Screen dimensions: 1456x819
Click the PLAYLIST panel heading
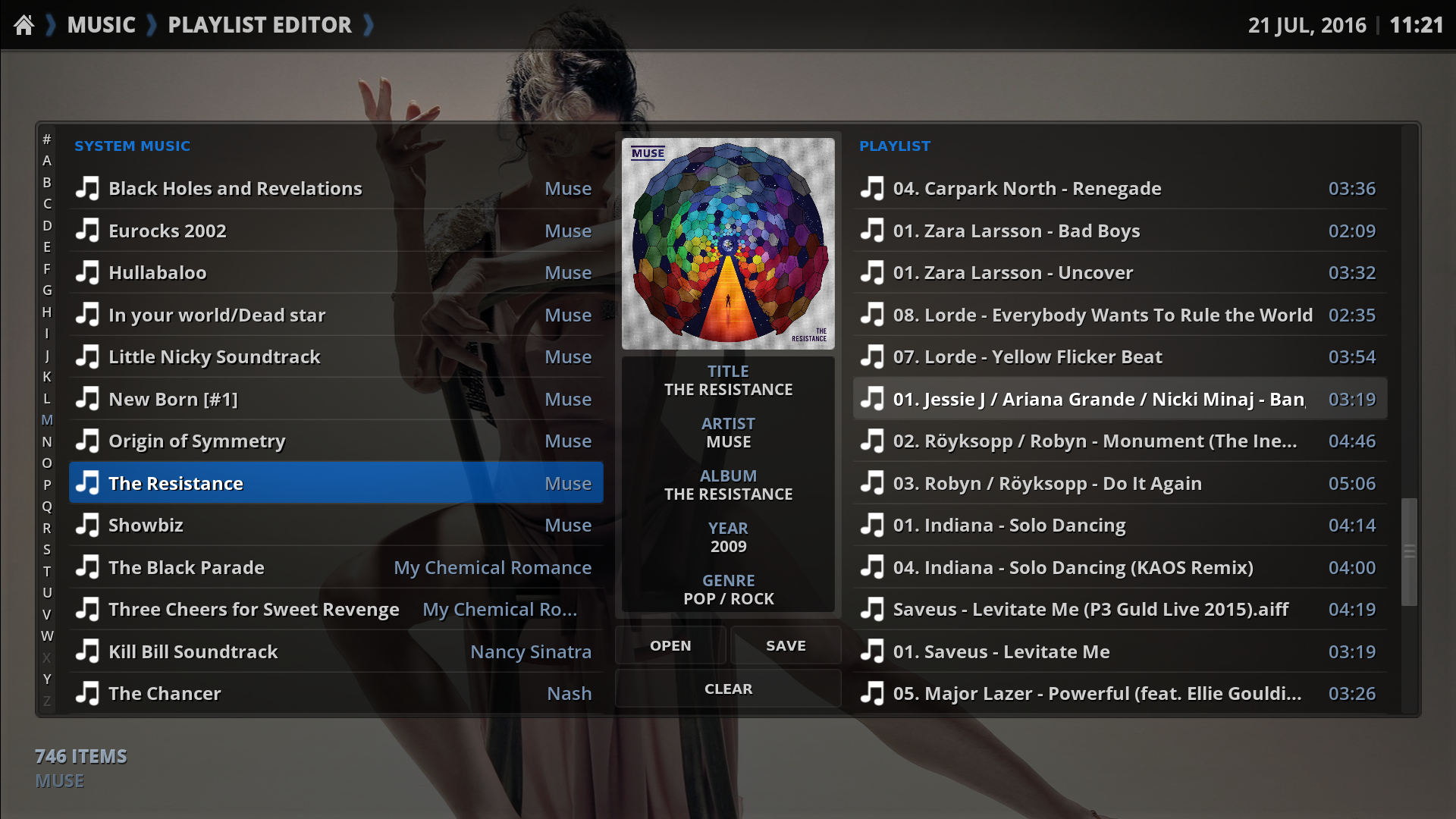click(895, 146)
